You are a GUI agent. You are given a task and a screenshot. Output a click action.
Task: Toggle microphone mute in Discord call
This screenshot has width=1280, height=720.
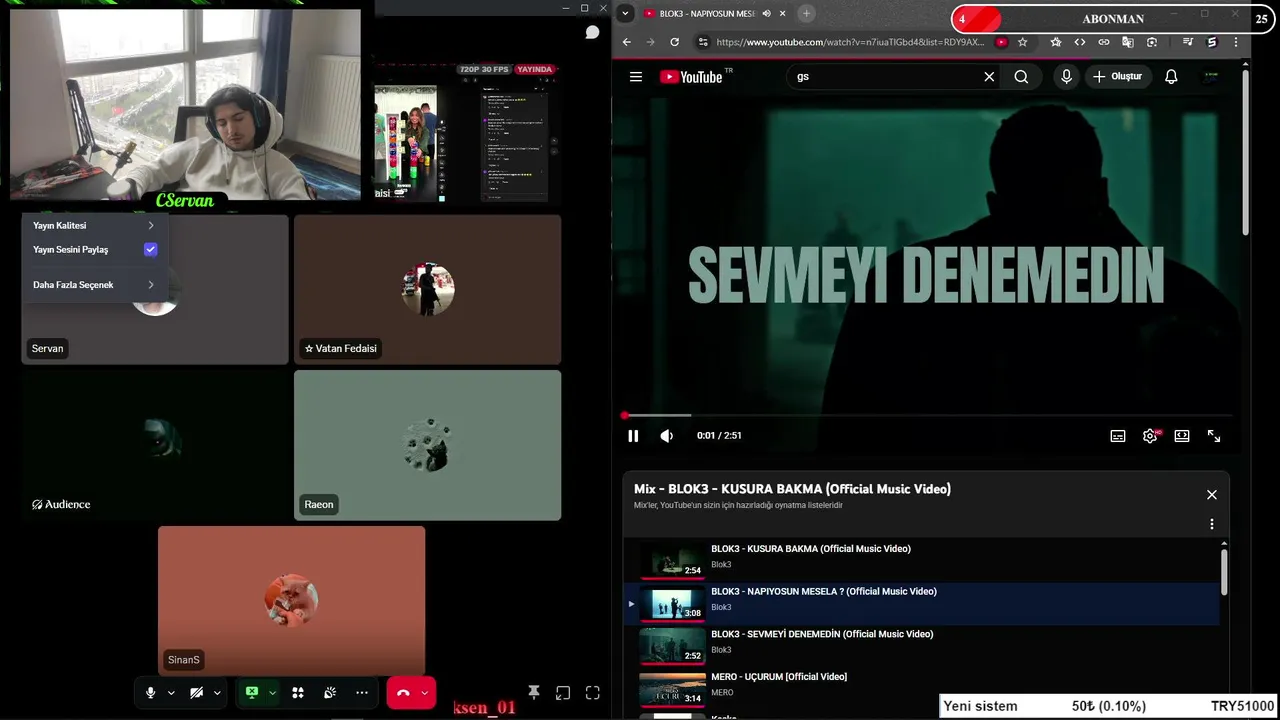(150, 692)
